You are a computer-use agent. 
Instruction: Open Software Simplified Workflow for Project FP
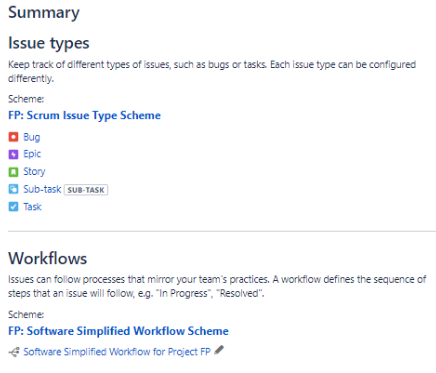pos(117,352)
